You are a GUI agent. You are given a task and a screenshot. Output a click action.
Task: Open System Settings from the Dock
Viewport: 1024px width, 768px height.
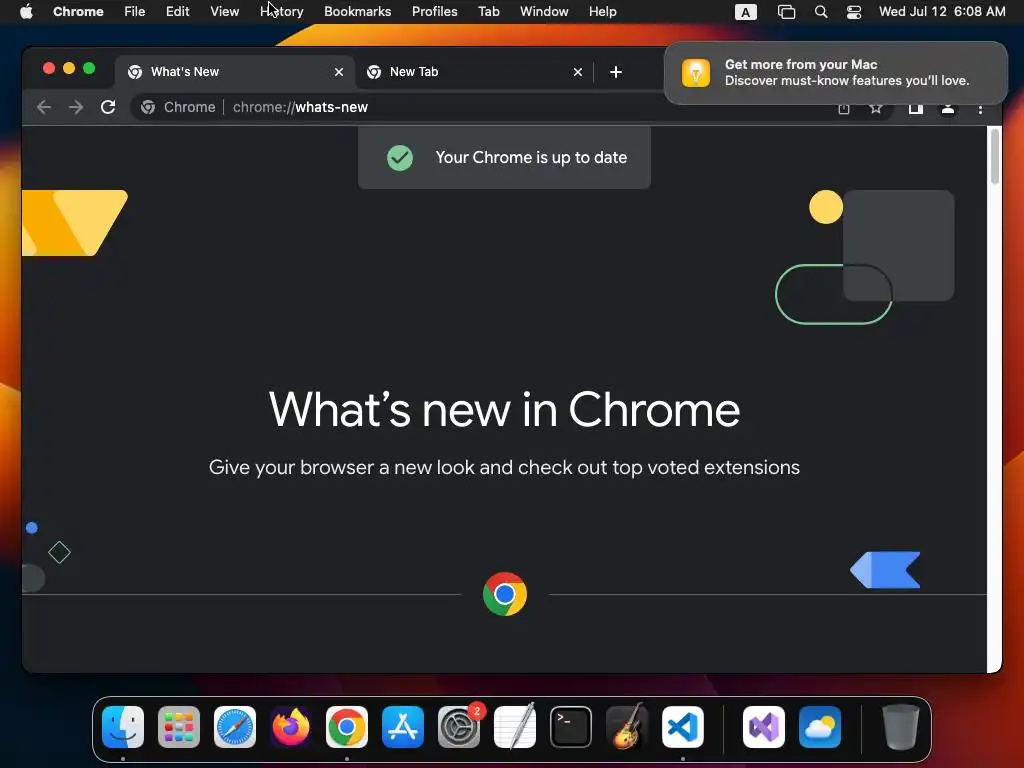(459, 727)
